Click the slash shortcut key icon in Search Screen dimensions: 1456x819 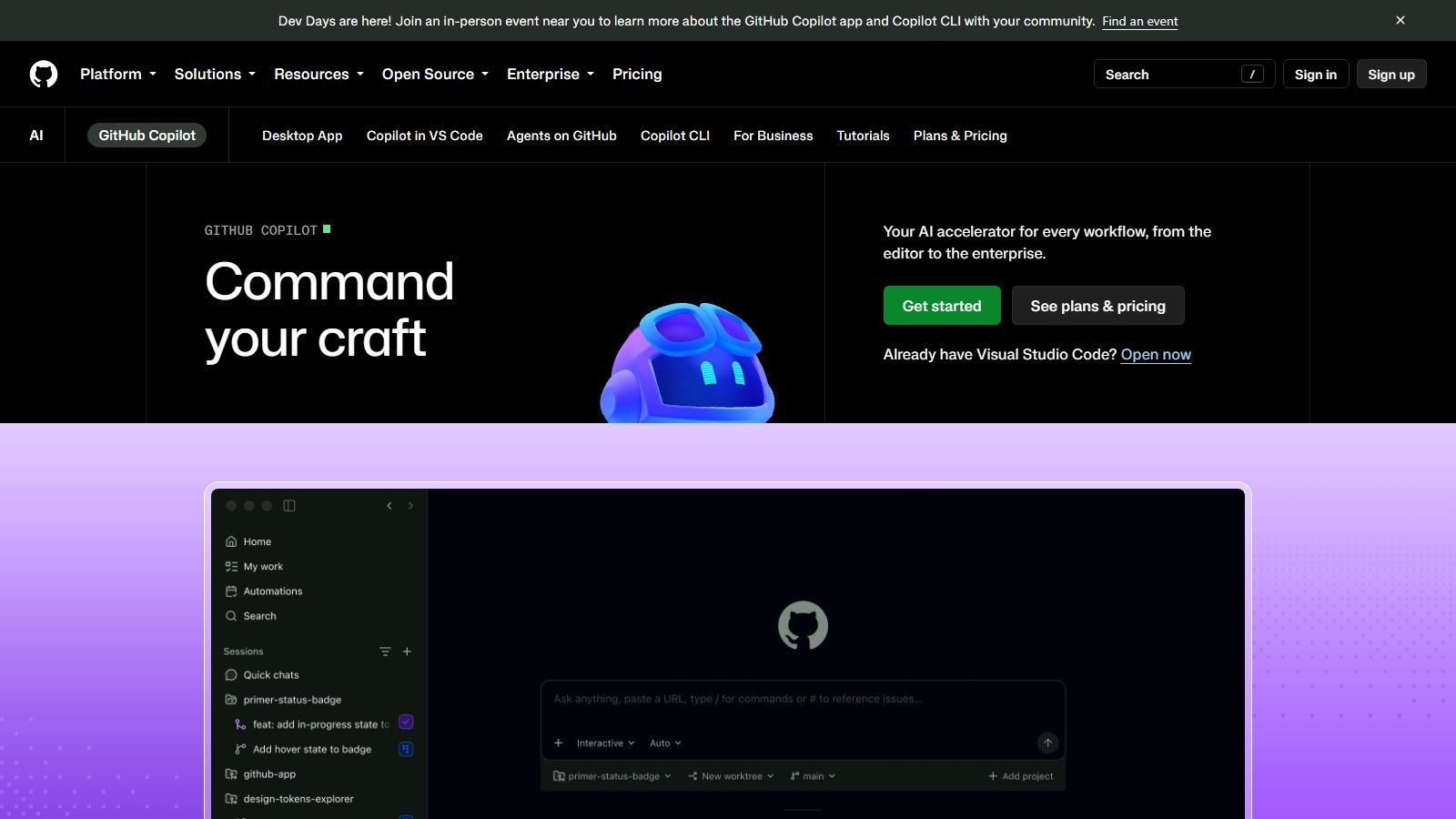[x=1252, y=75]
